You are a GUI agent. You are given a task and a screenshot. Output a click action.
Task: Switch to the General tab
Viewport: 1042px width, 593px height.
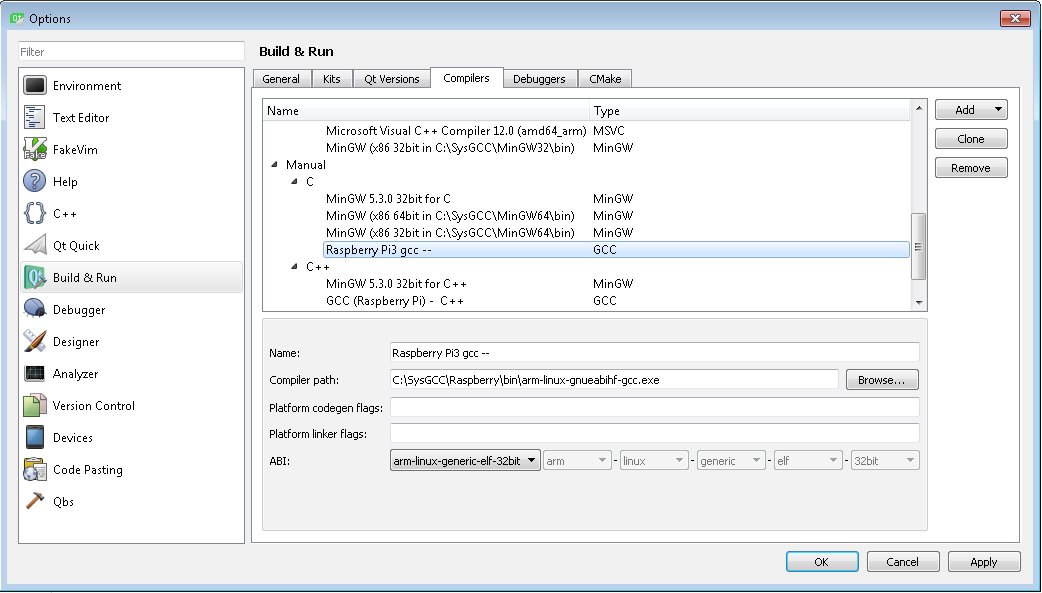coord(281,78)
